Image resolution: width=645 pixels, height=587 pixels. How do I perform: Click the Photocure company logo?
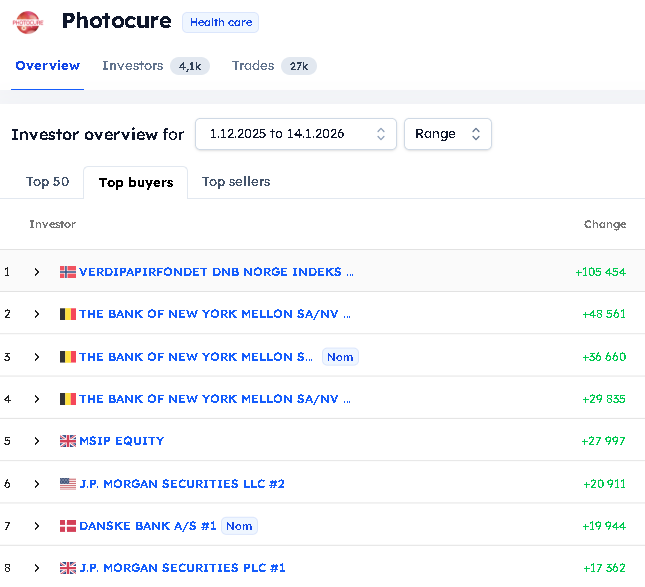(30, 21)
